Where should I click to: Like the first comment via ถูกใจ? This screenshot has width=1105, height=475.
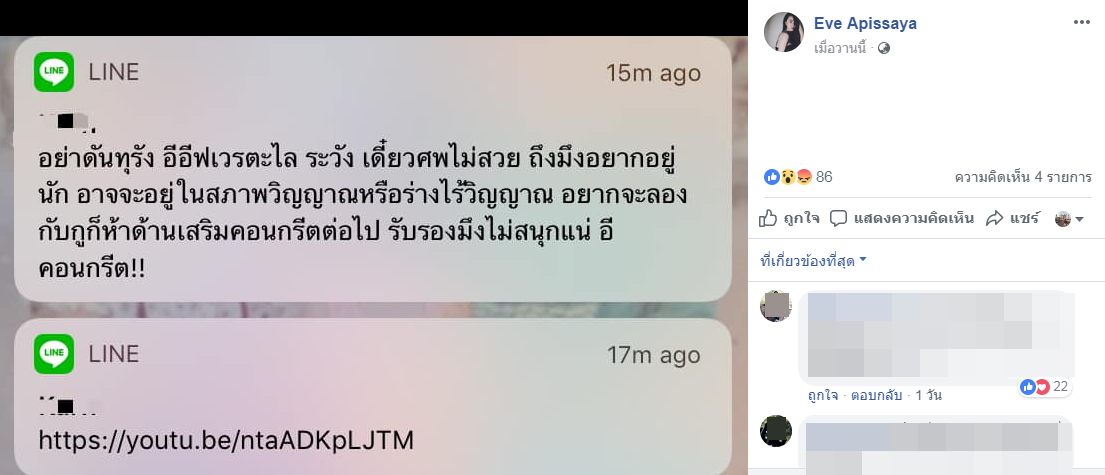(x=823, y=395)
